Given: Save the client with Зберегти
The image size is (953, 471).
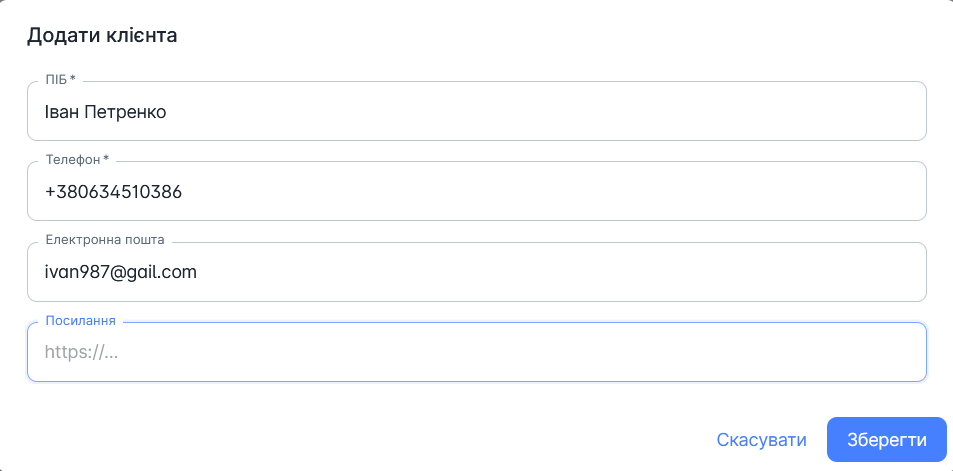Looking at the screenshot, I should click(887, 439).
